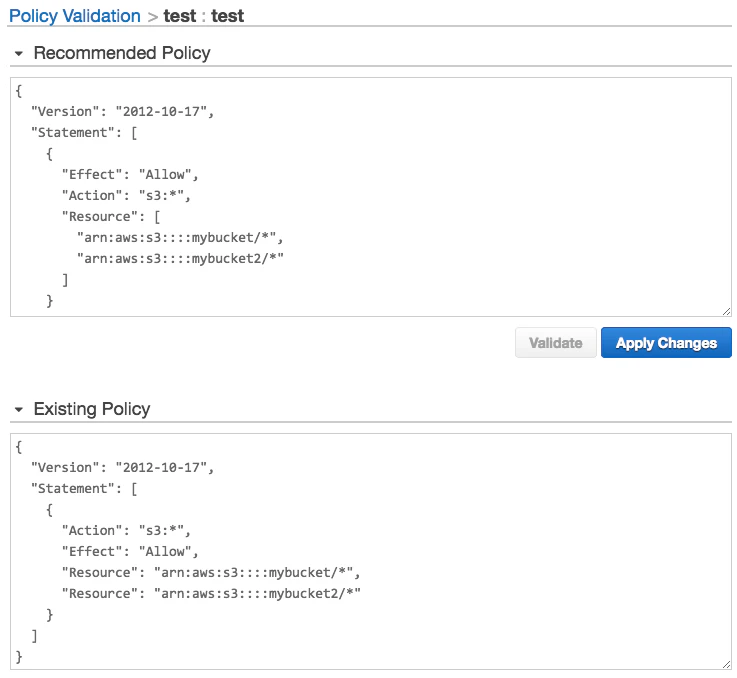The image size is (737, 678).
Task: Click the recommended "Resource": [ array line
Action: click(111, 217)
